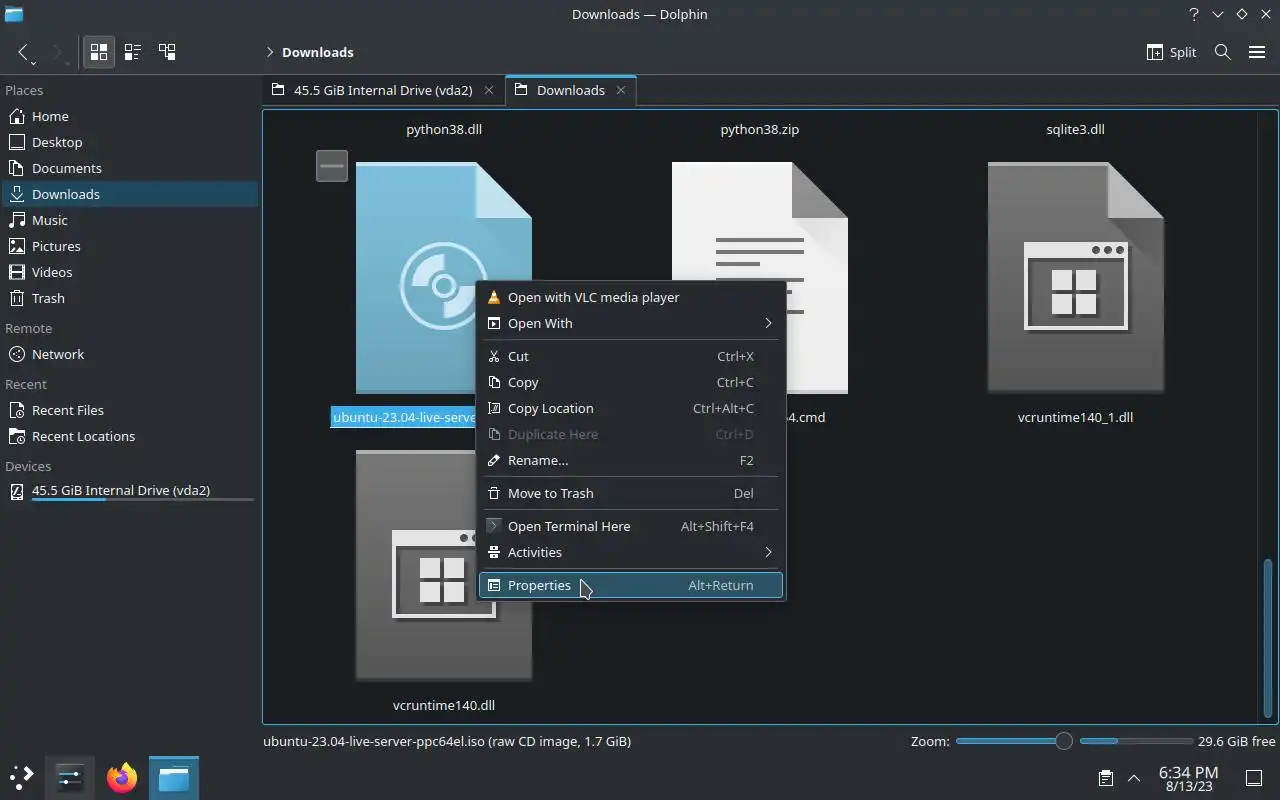Screen dimensions: 1280x800
Task: Deselect ubuntu iso via minus toggle
Action: (332, 165)
